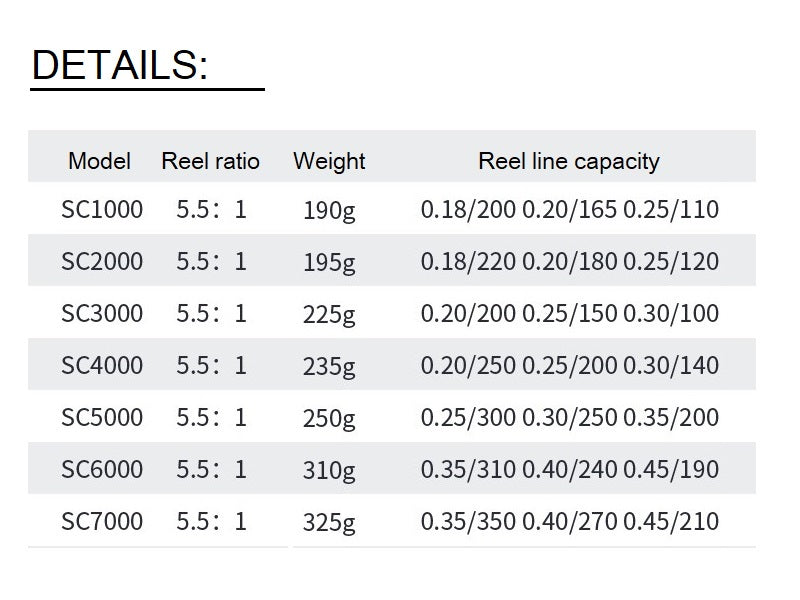Screen dimensions: 800x600
Task: Click the DETAILS heading
Action: pos(120,65)
